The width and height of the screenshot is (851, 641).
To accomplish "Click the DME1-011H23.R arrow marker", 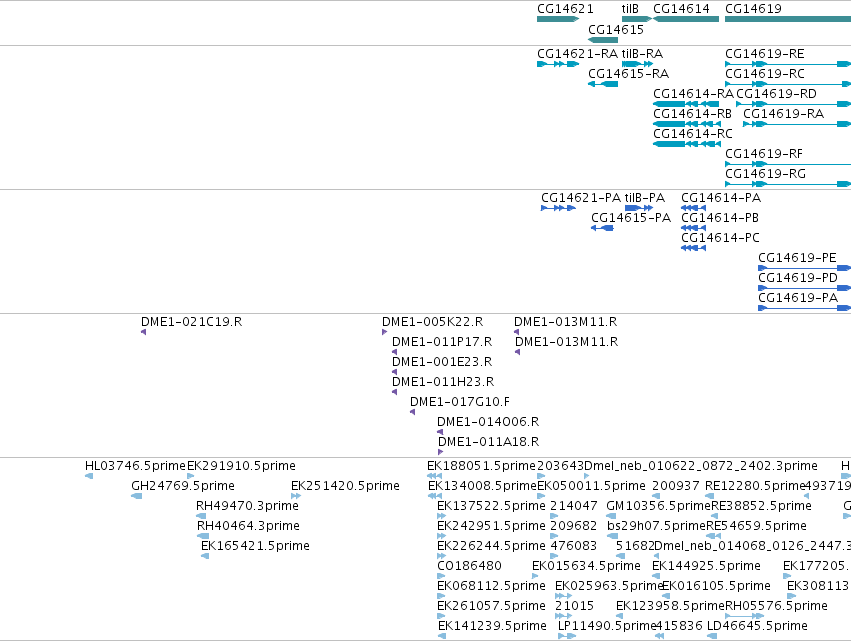I will 395,392.
